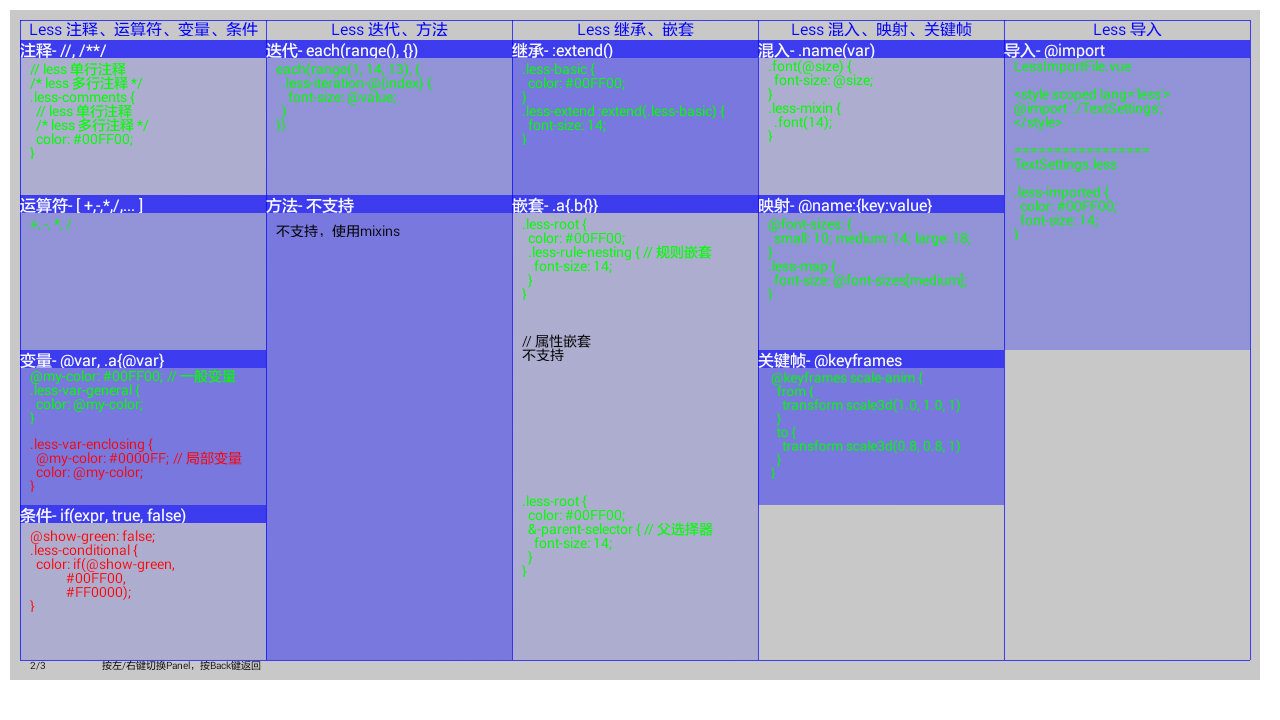1280x720 pixels.
Task: Click the '不支持，使用mixins' note text
Action: [x=338, y=232]
